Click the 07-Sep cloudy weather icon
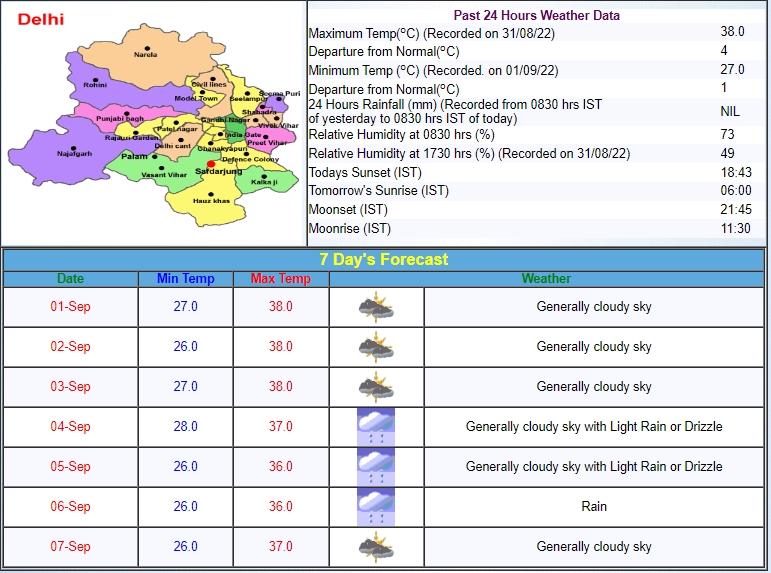This screenshot has height=573, width=771. (x=376, y=547)
